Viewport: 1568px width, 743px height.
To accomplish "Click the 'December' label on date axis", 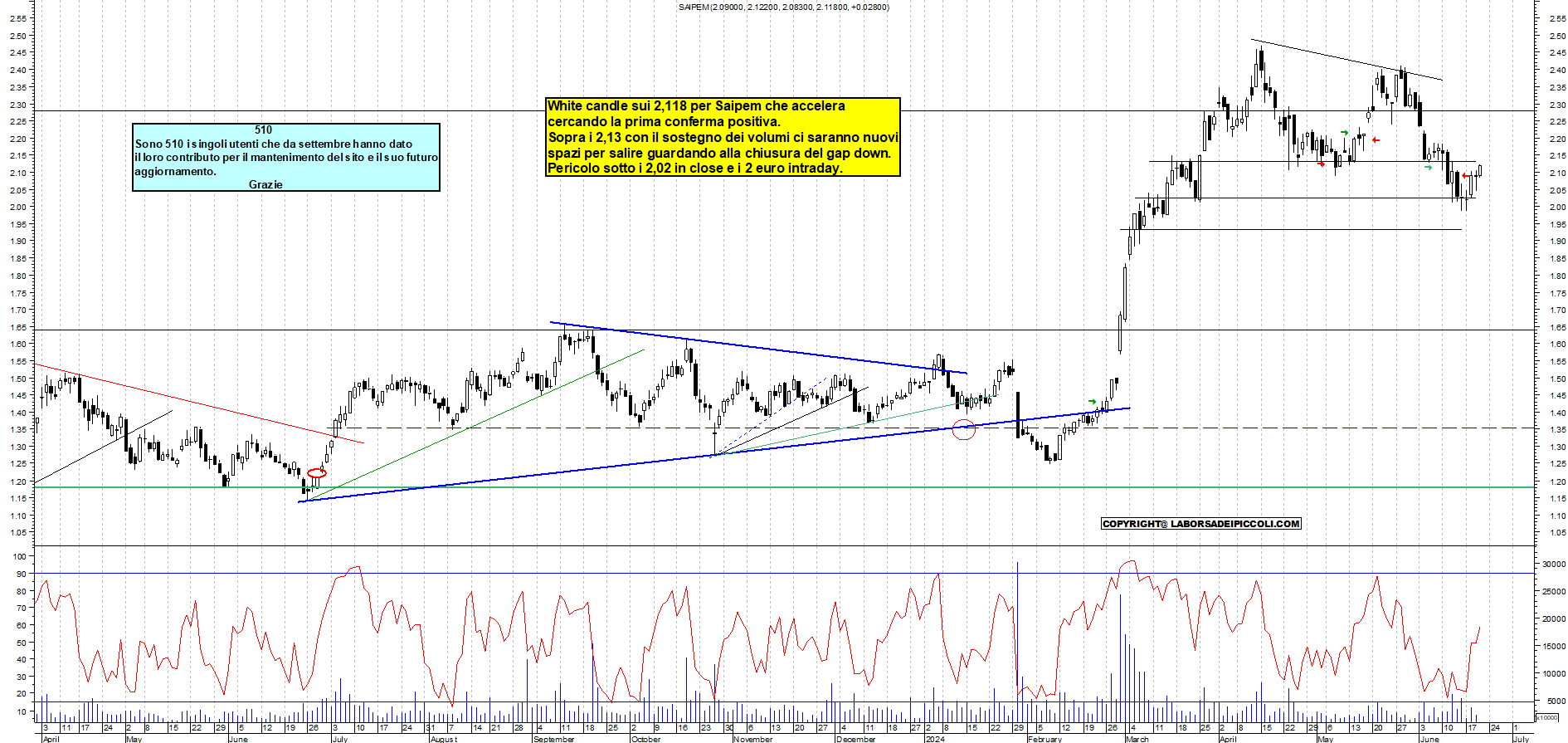I will tap(856, 739).
